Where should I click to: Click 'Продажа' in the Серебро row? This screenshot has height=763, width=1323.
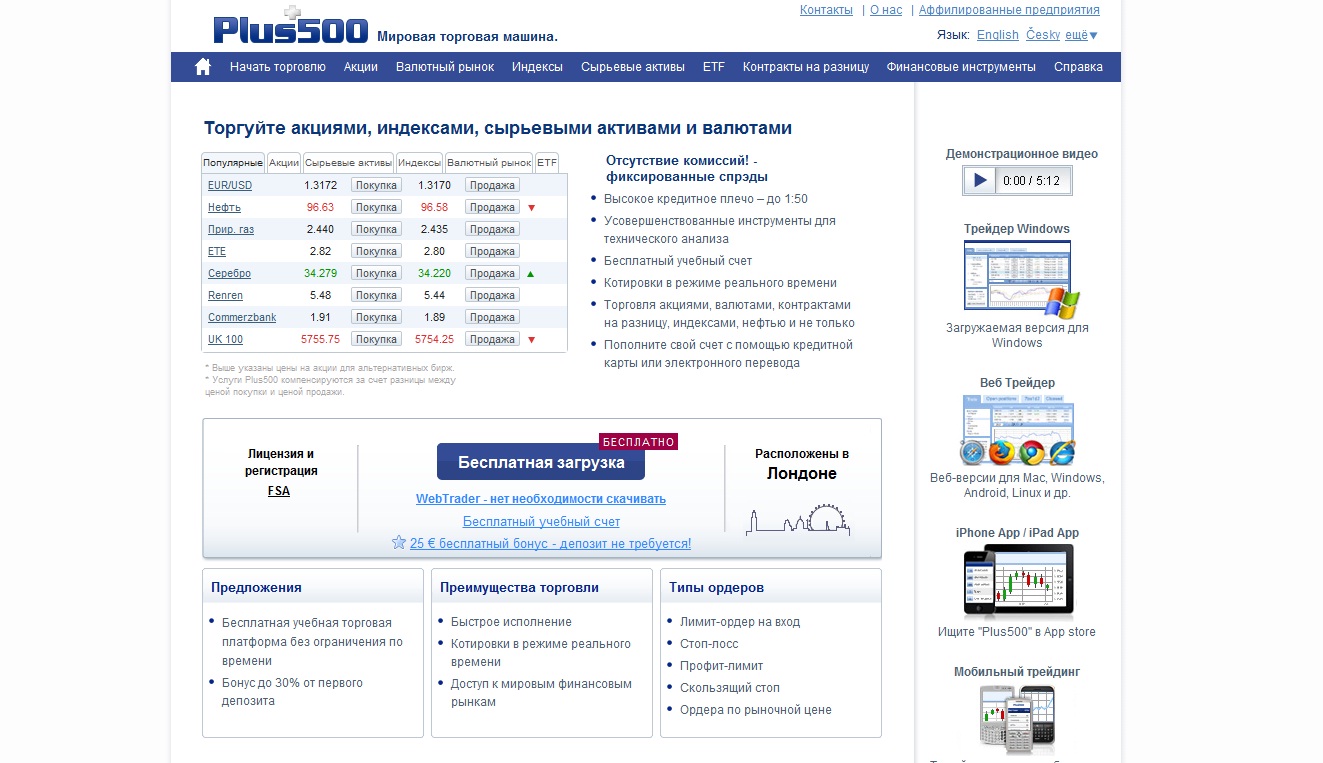(492, 273)
